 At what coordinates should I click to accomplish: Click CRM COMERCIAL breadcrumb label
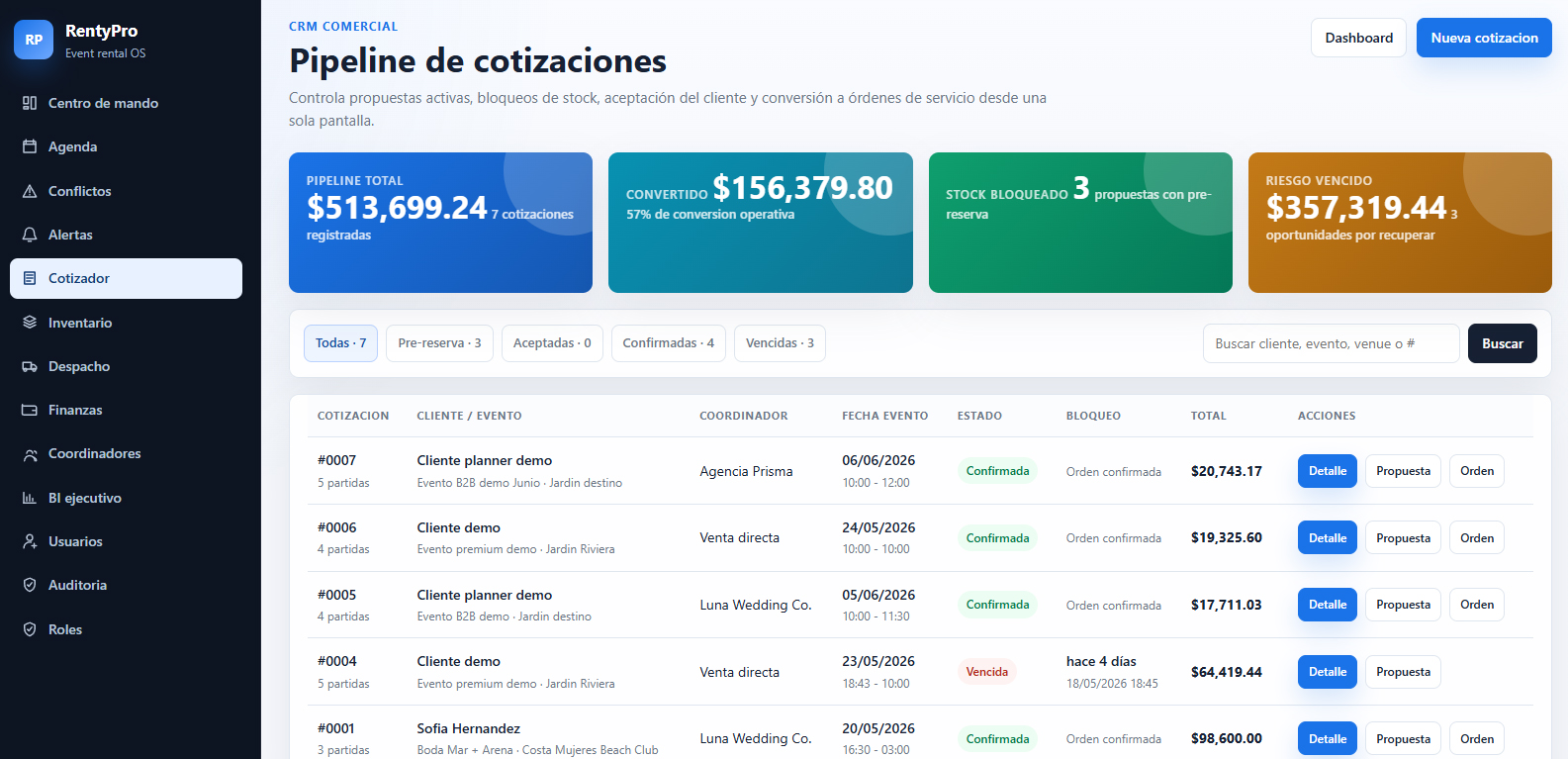pyautogui.click(x=343, y=27)
